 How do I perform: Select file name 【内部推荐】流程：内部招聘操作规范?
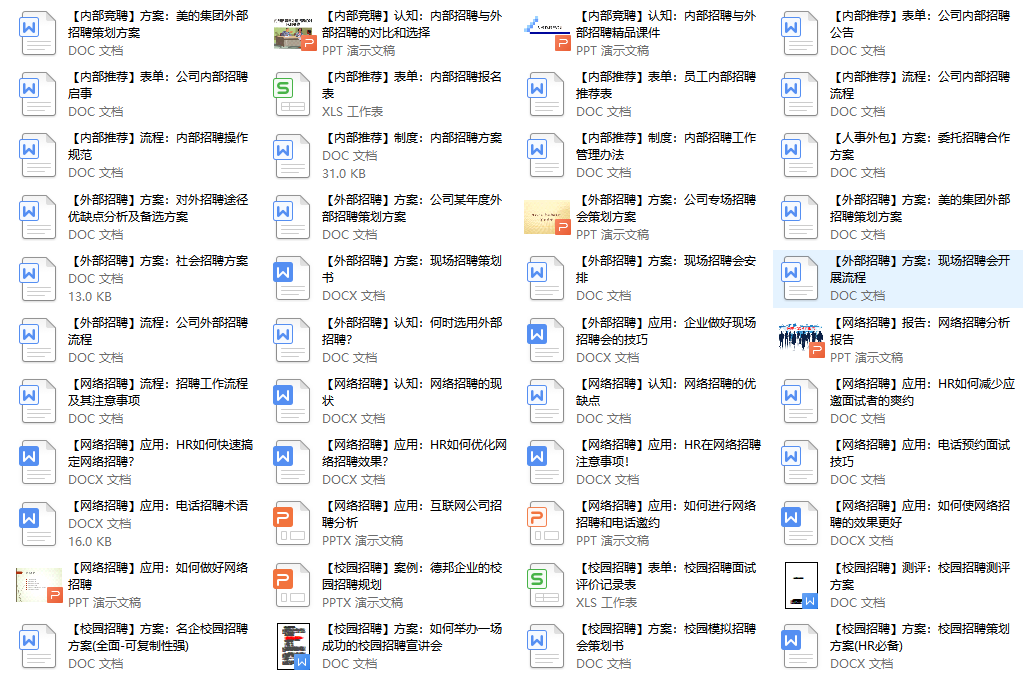click(158, 146)
